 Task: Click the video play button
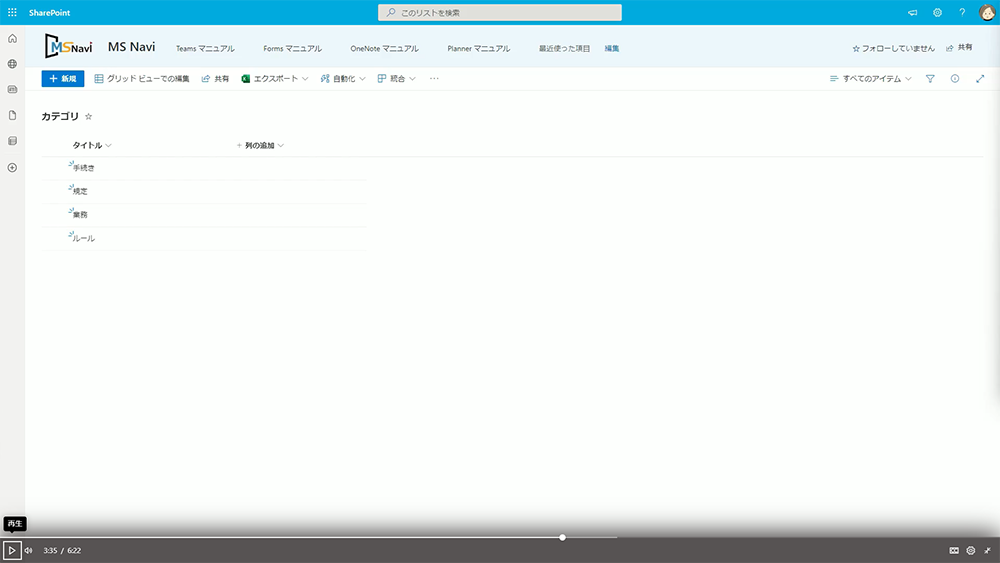coord(12,550)
